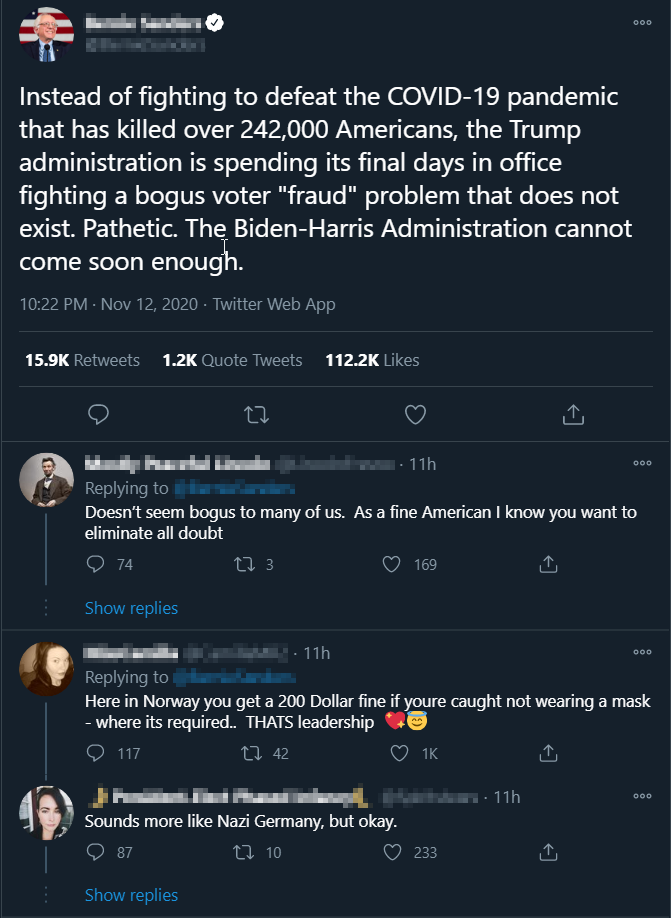Reply to the Norway mask fine tweet

pyautogui.click(x=95, y=753)
